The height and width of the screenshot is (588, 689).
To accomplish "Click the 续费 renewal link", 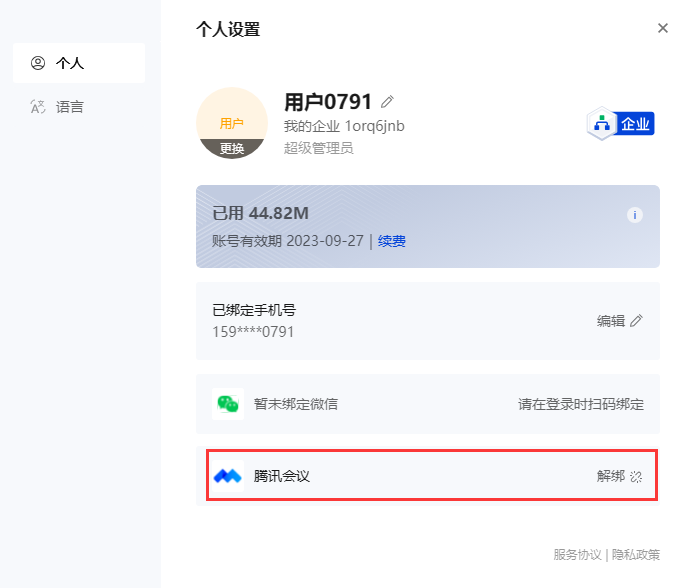I will point(392,241).
